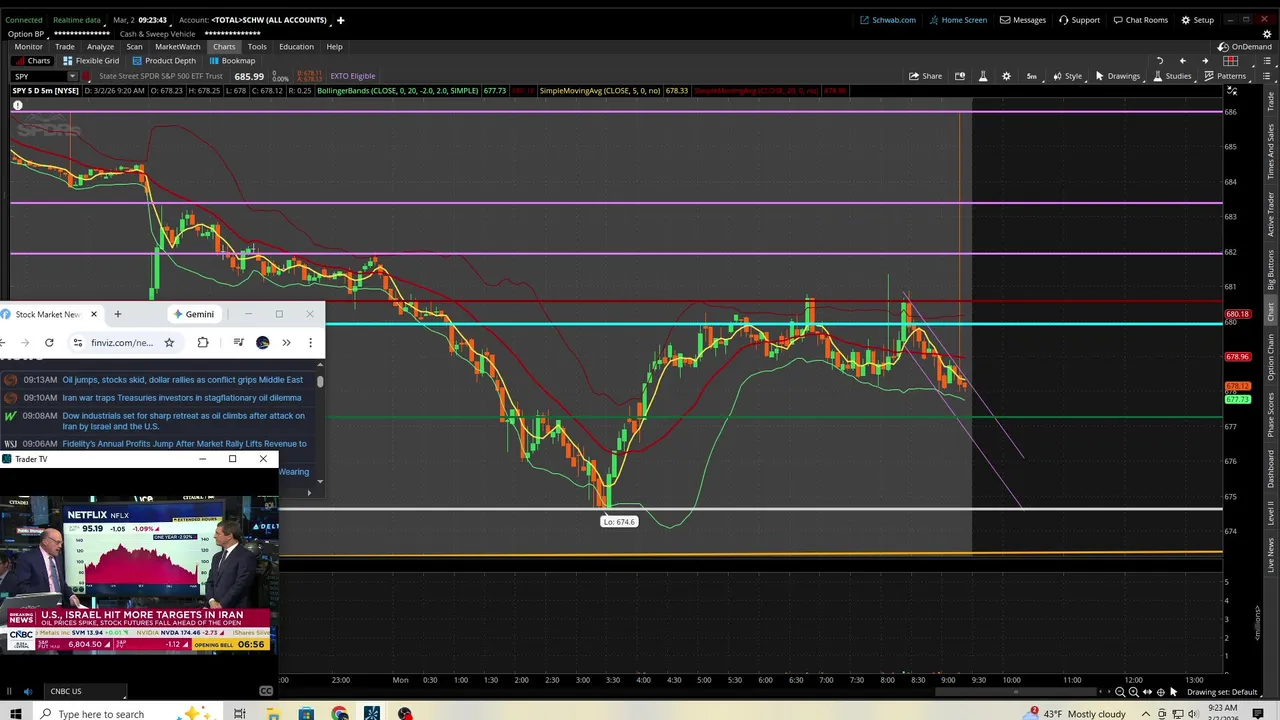Open the Option Chain side panel
The image size is (1280, 720).
(1271, 358)
